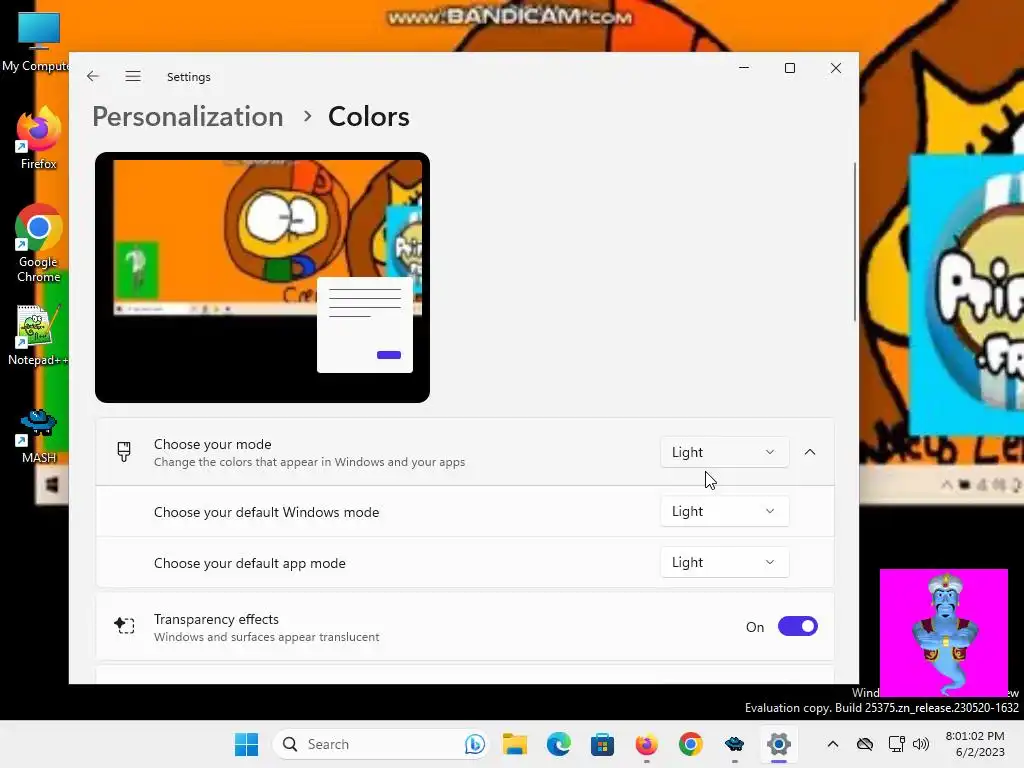The height and width of the screenshot is (768, 1024).
Task: Open the Notepad++ desktop shortcut
Action: point(38,335)
